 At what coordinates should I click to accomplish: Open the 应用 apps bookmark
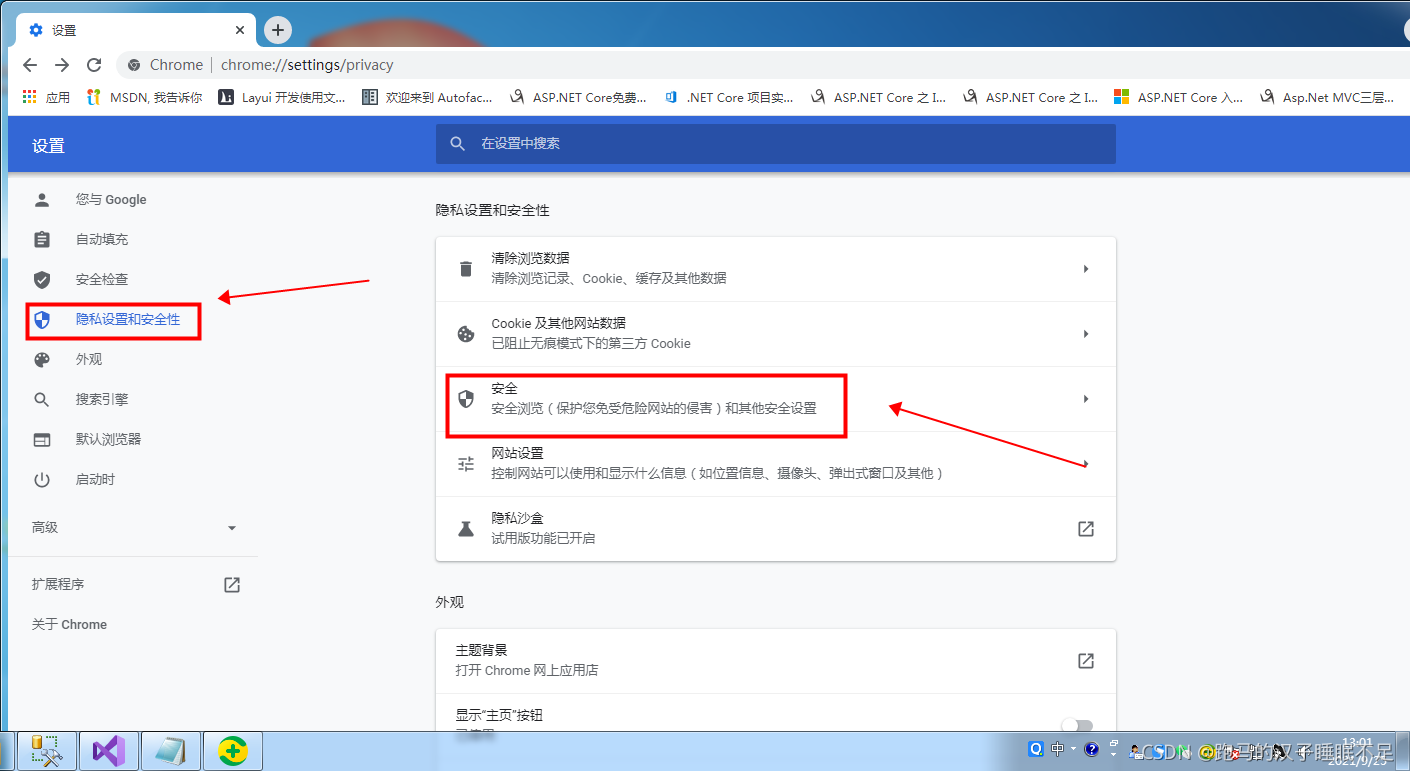[47, 97]
